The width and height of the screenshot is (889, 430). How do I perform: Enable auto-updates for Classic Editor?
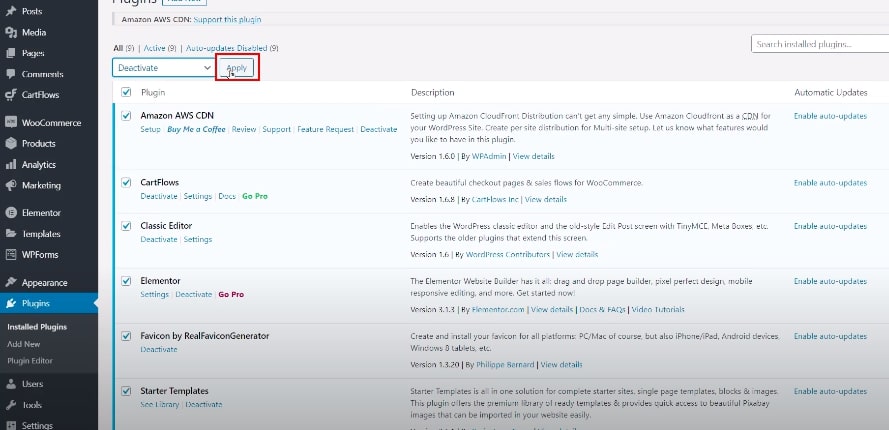pos(830,226)
